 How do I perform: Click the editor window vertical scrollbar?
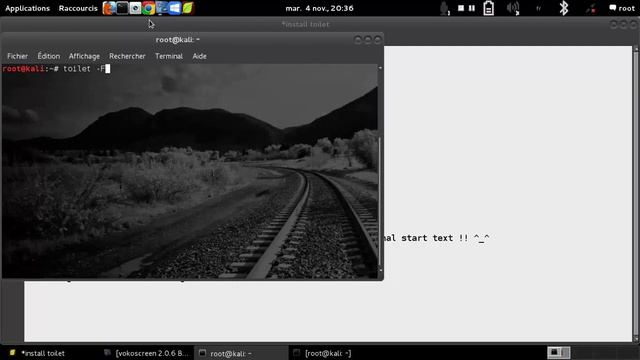tap(636, 194)
